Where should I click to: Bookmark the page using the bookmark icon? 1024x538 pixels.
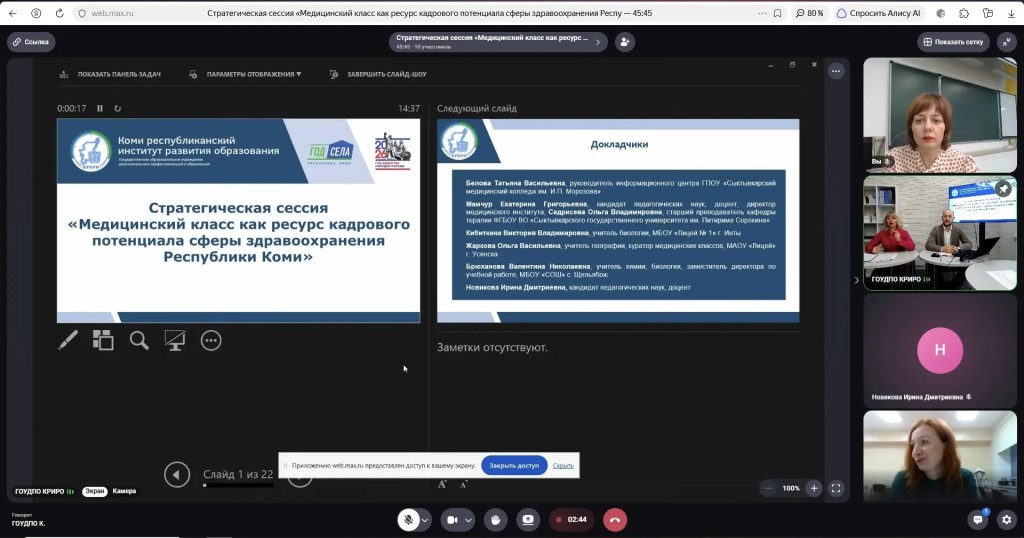[x=777, y=13]
